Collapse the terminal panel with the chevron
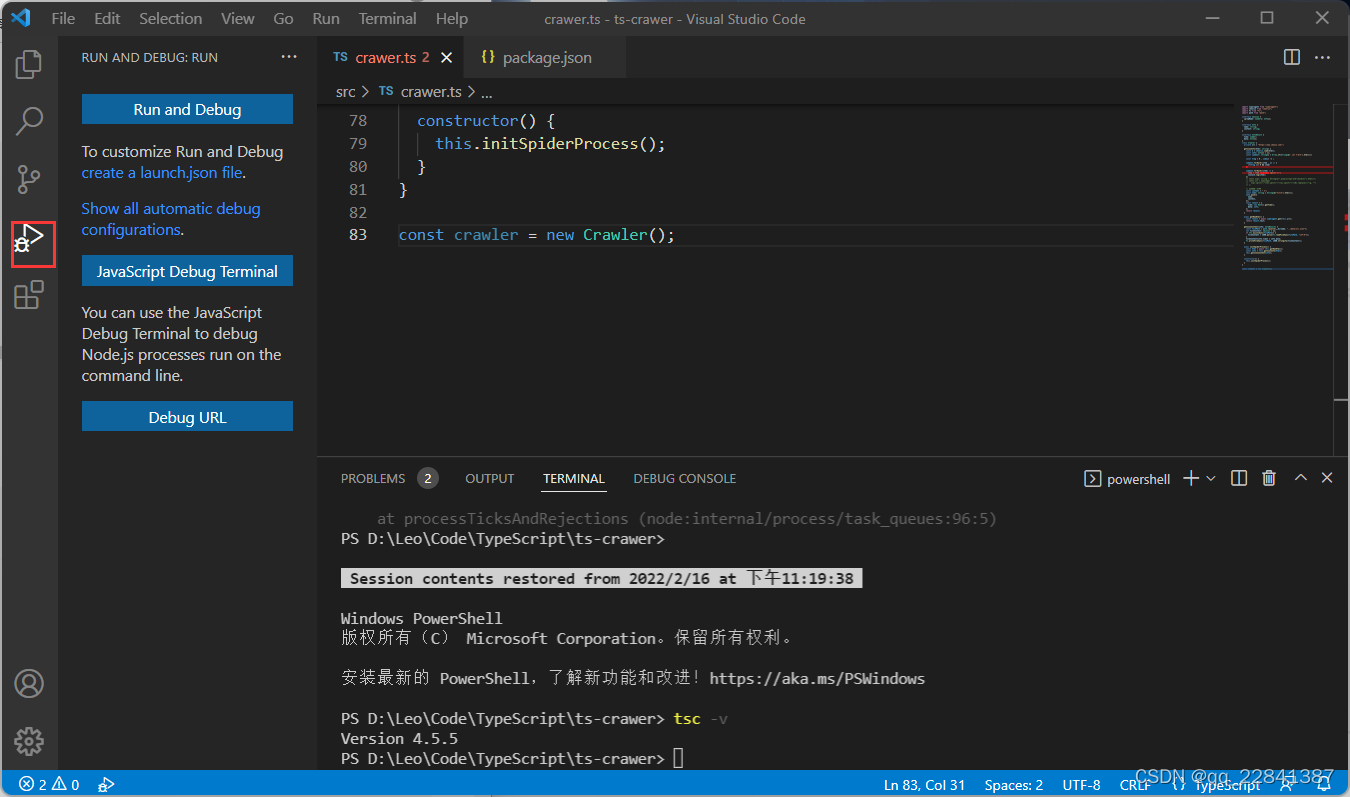This screenshot has height=797, width=1350. coord(1301,478)
